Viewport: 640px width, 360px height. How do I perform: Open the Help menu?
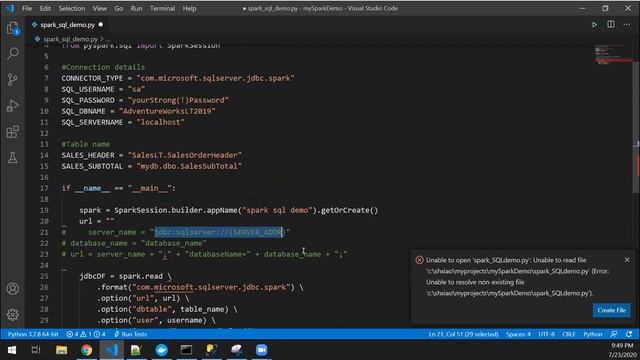tap(189, 8)
